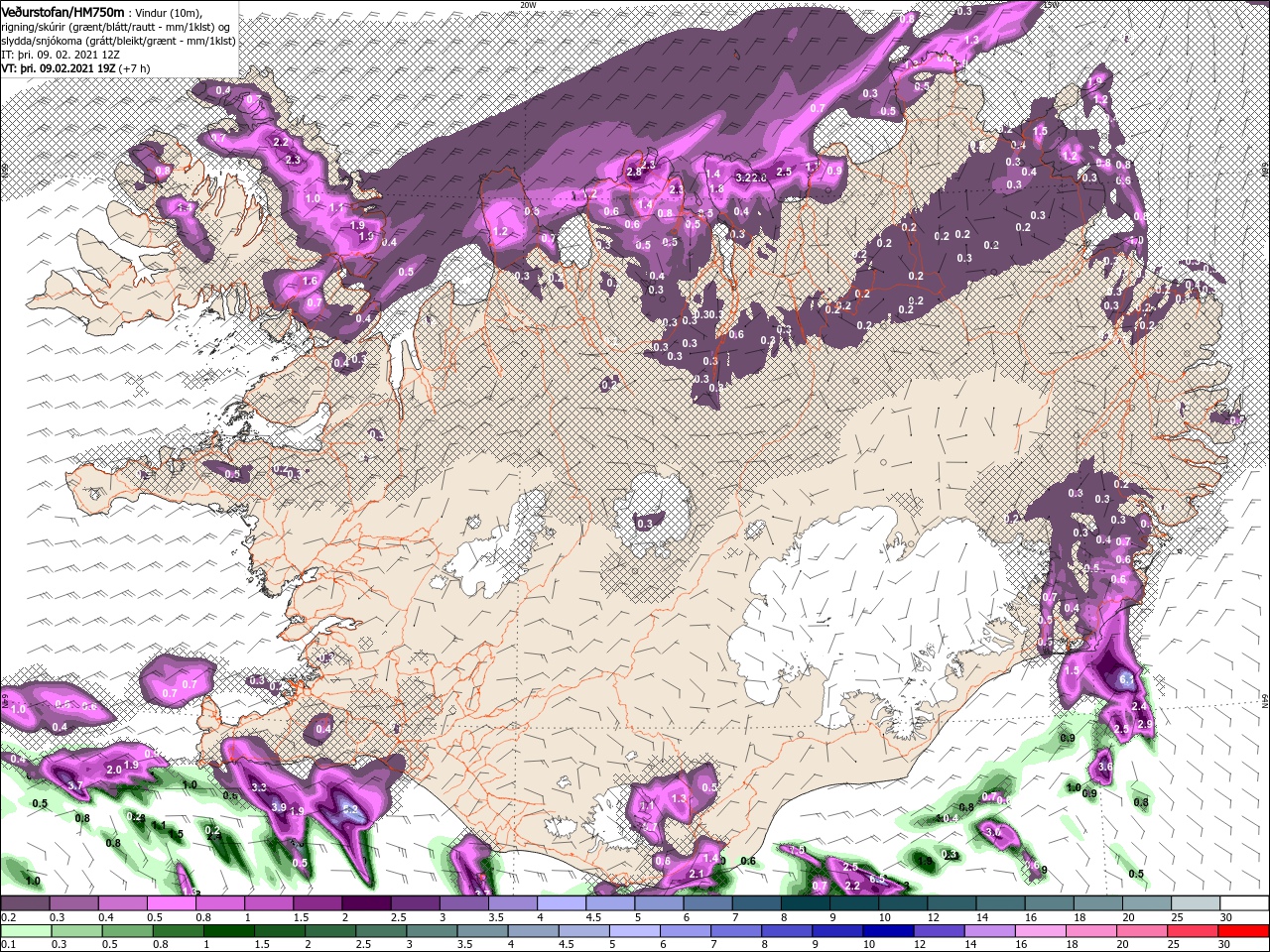Pick the 25–30 pale grey swatch on purple-grey scale
The height and width of the screenshot is (952, 1270).
(x=1195, y=903)
